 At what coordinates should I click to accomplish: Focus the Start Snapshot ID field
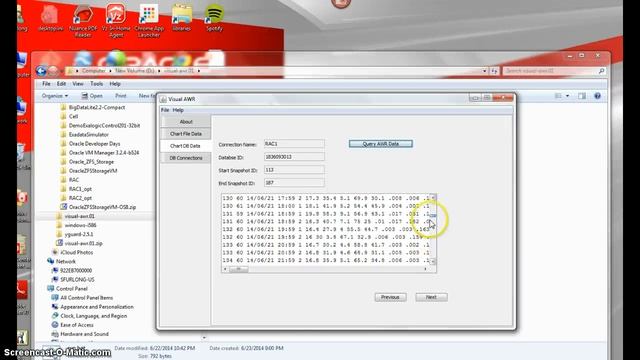(294, 170)
